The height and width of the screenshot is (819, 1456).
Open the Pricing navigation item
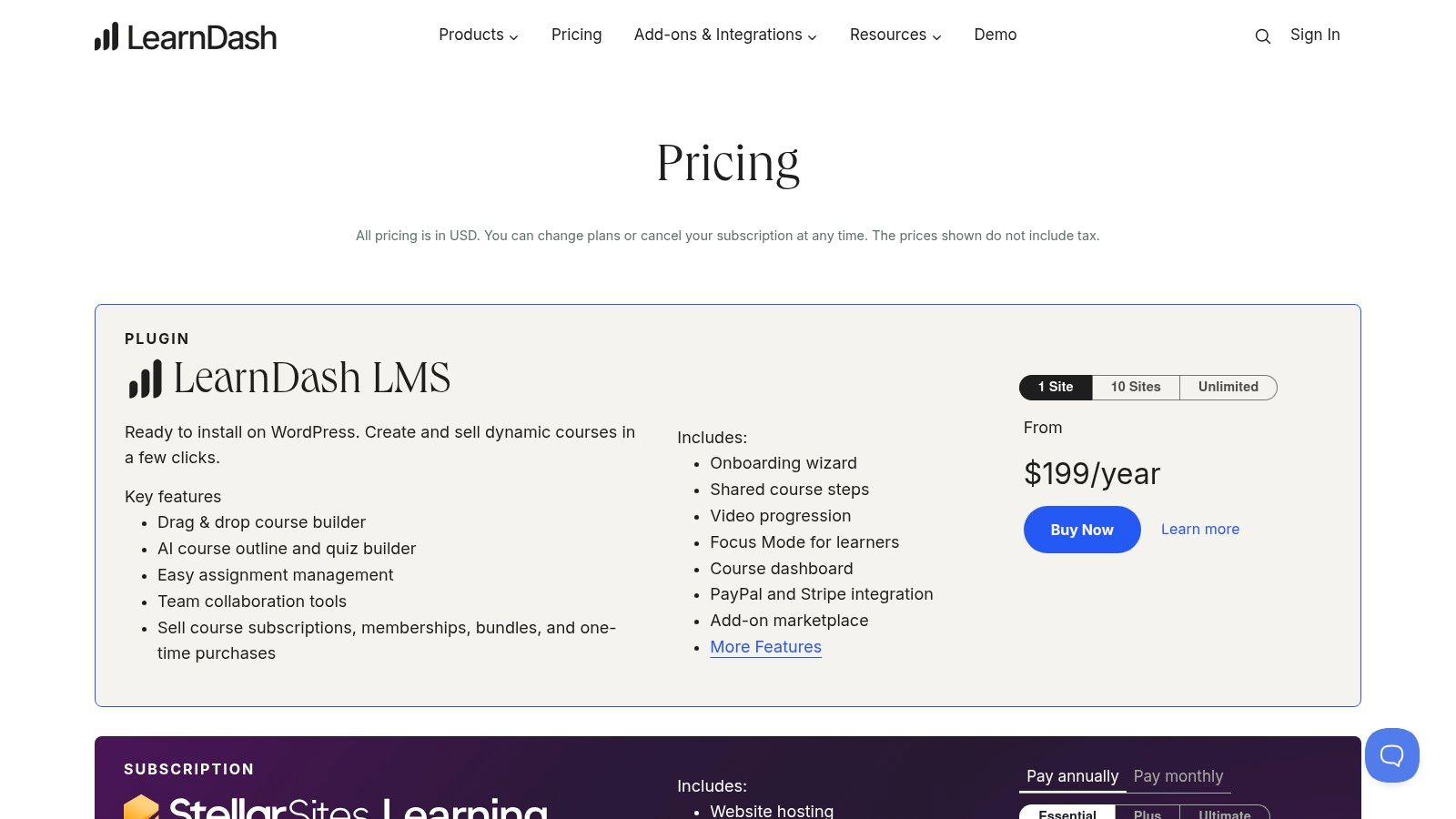(576, 35)
